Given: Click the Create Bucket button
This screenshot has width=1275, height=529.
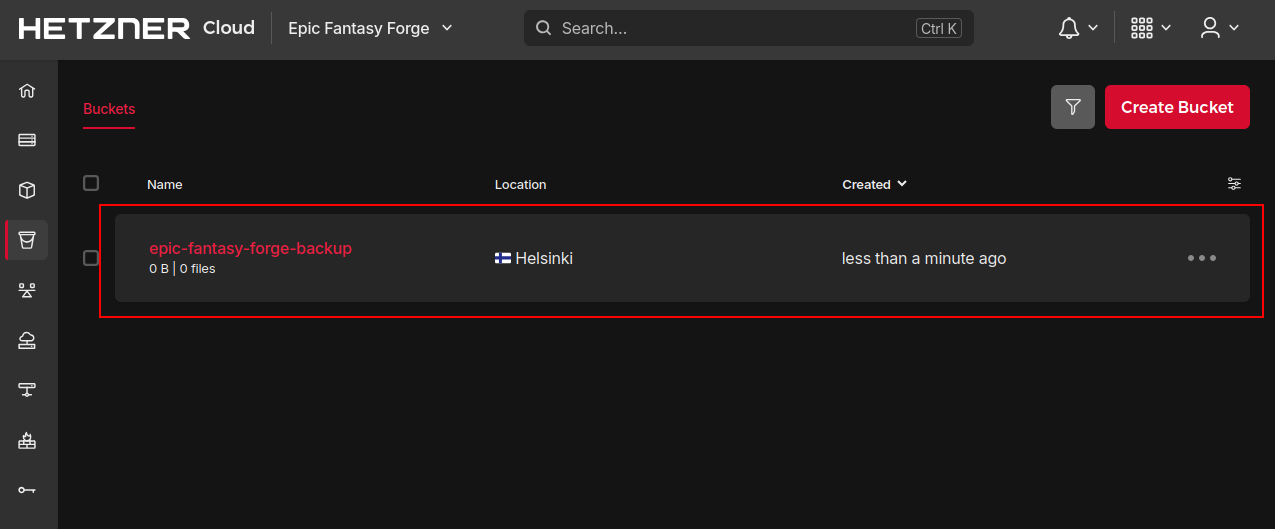Looking at the screenshot, I should pos(1177,107).
